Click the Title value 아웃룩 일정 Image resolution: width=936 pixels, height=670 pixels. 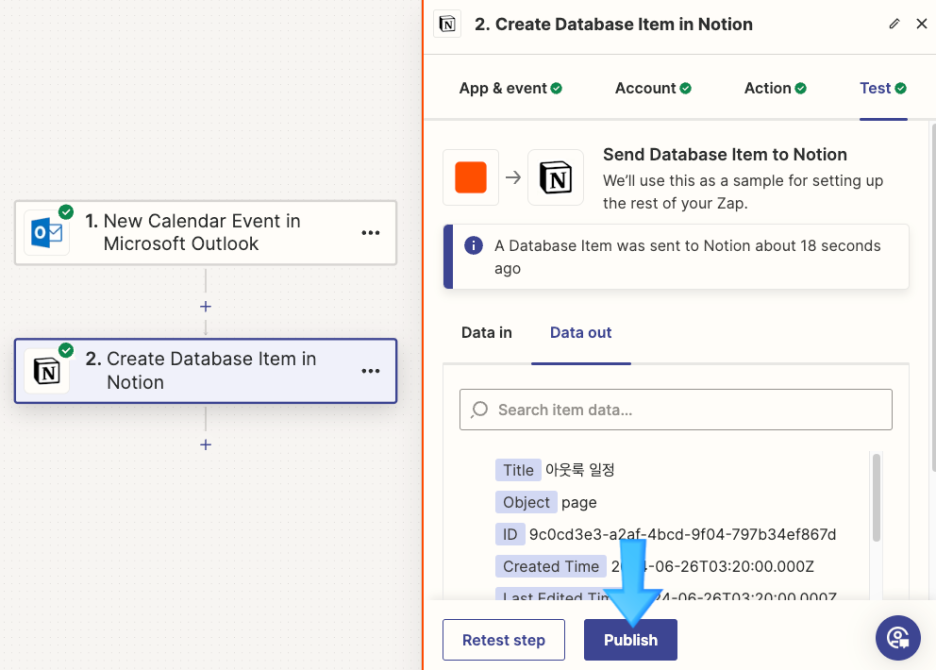580,470
